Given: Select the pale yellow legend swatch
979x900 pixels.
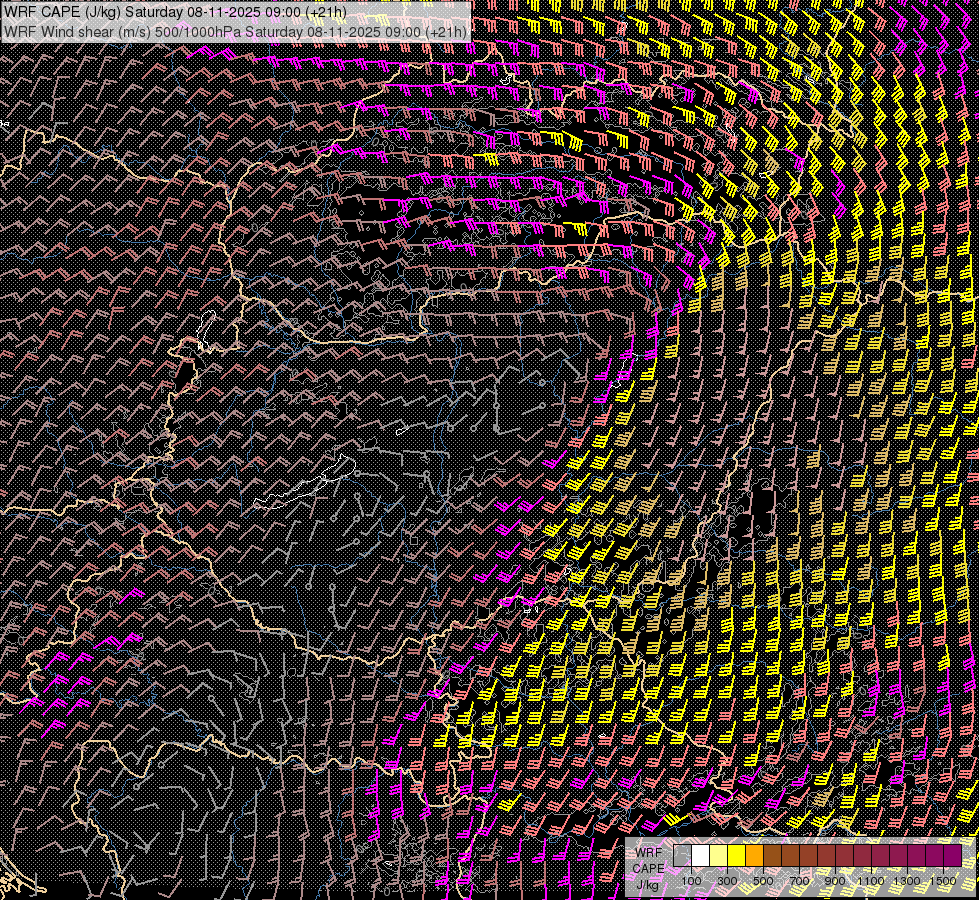Looking at the screenshot, I should 718,856.
